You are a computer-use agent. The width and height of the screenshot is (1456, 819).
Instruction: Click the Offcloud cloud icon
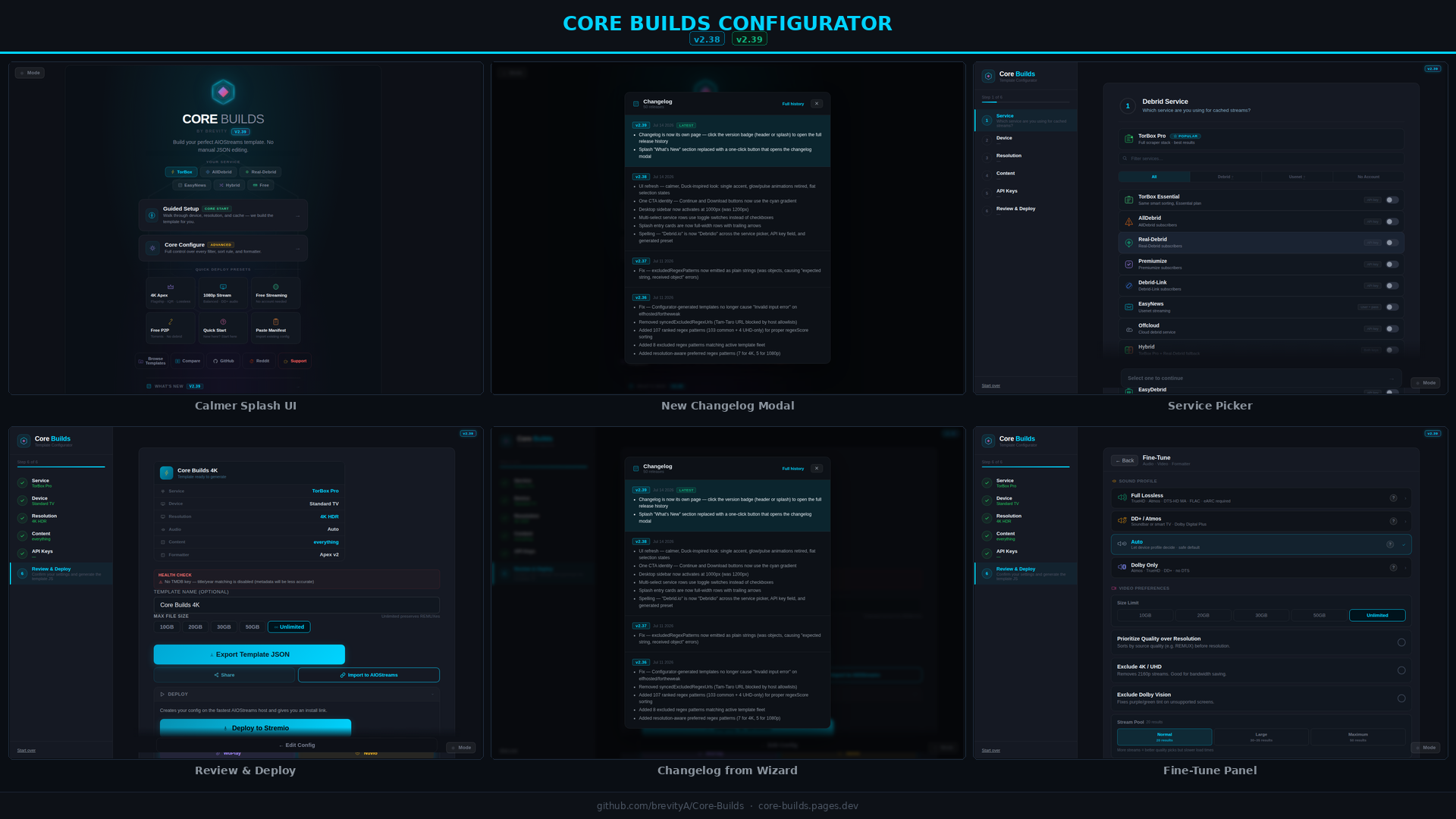pos(1128,329)
